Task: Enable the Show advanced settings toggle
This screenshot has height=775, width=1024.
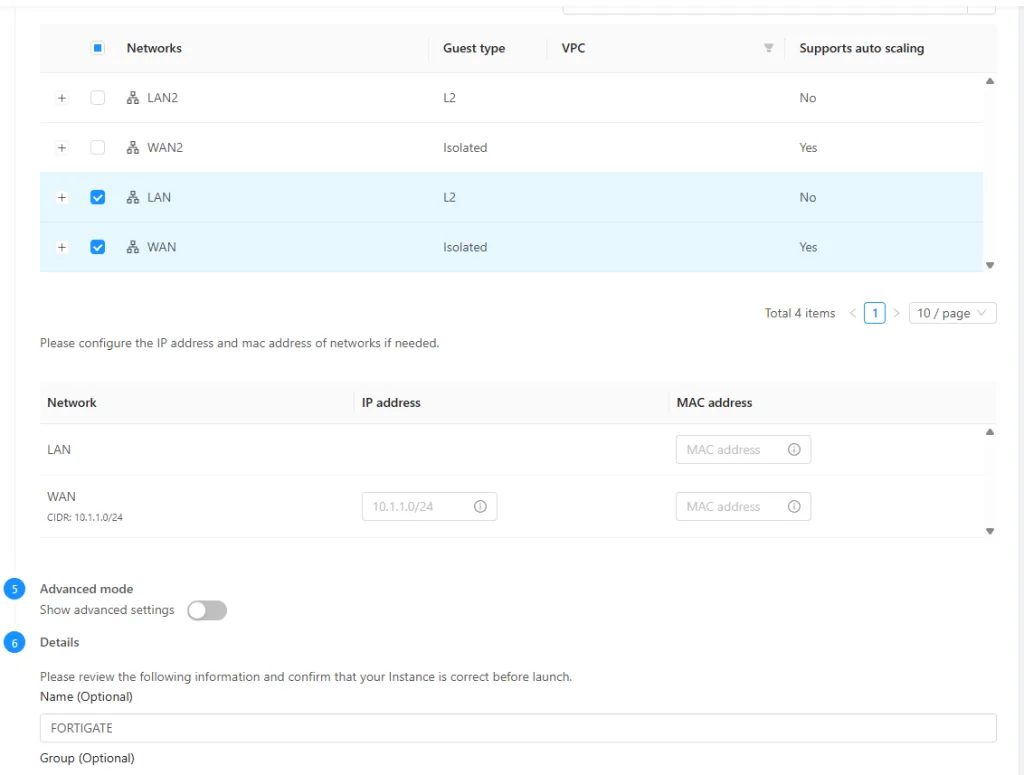Action: pyautogui.click(x=207, y=610)
